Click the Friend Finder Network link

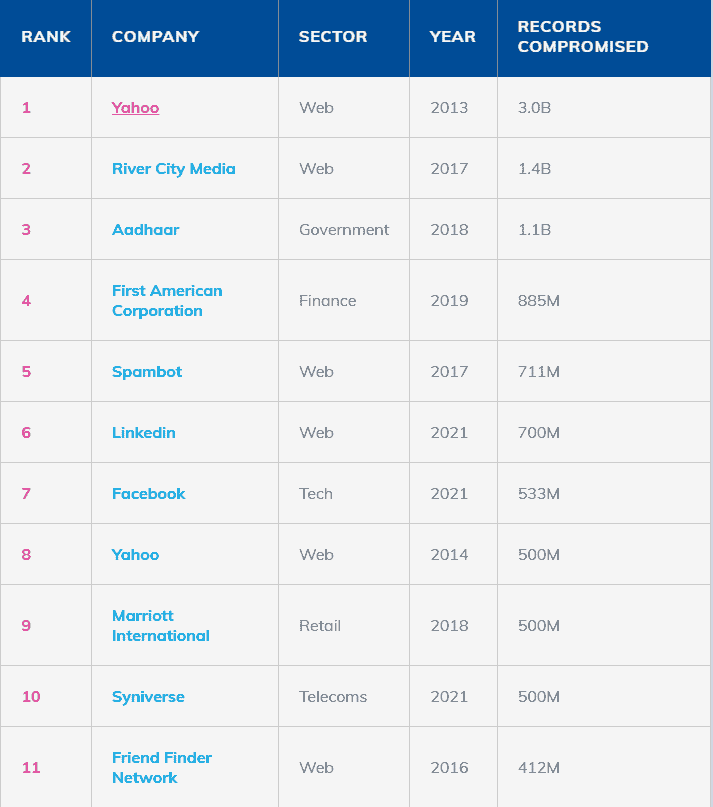click(161, 767)
